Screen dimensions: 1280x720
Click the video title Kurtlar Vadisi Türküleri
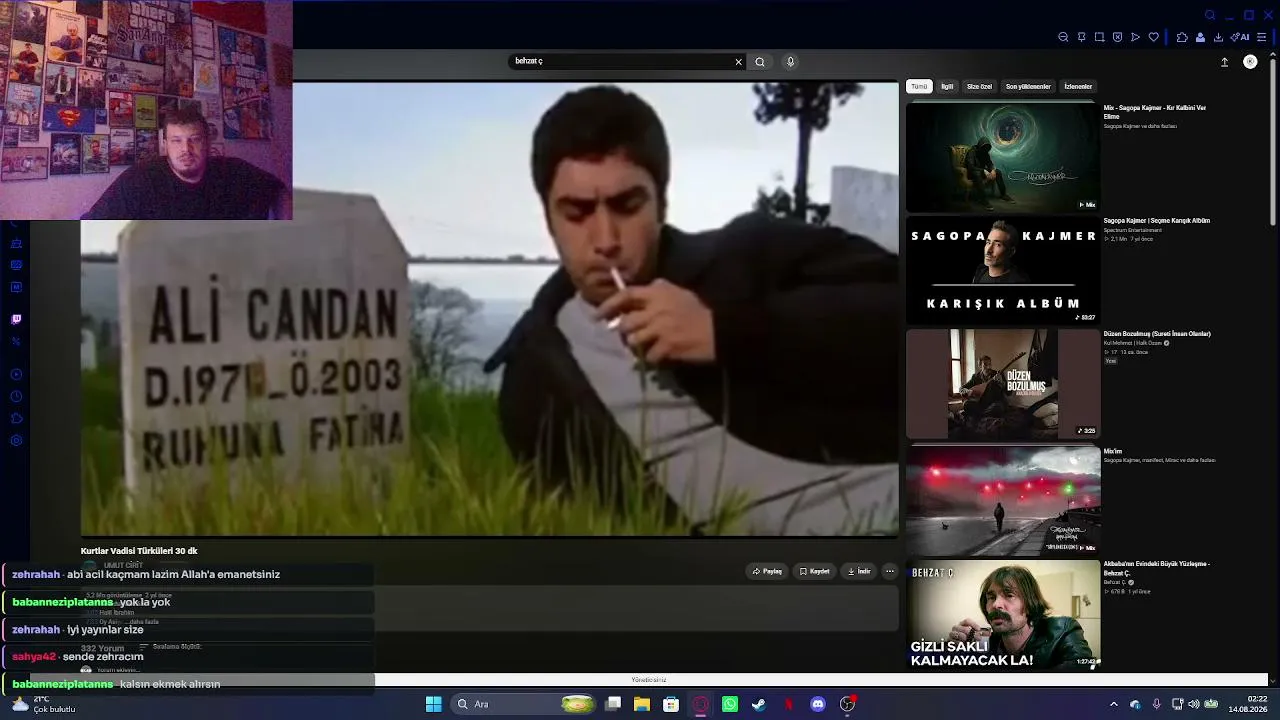pyautogui.click(x=139, y=551)
